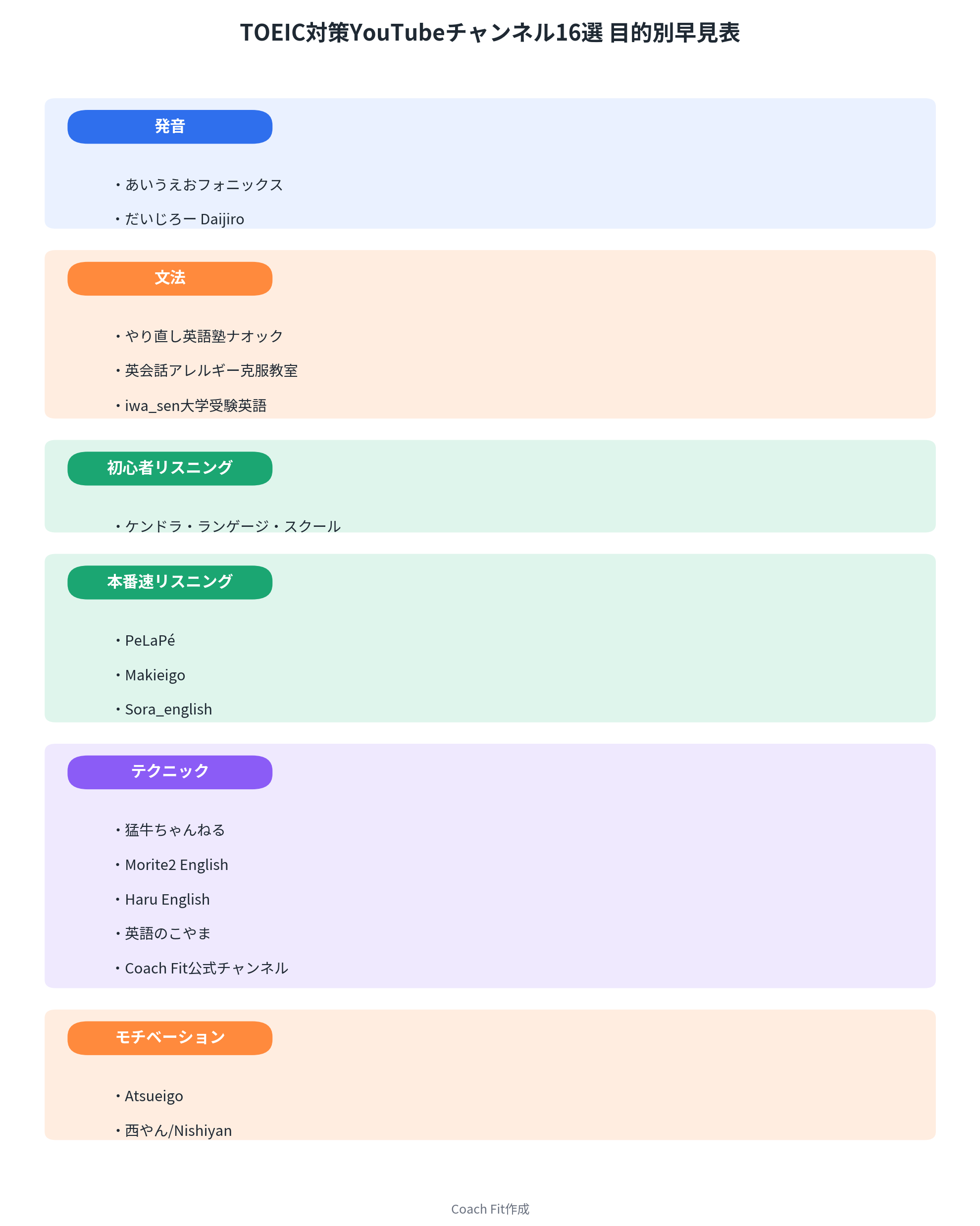Viewport: 980px width, 1226px height.
Task: Click the purple テクニック badge
Action: [169, 772]
